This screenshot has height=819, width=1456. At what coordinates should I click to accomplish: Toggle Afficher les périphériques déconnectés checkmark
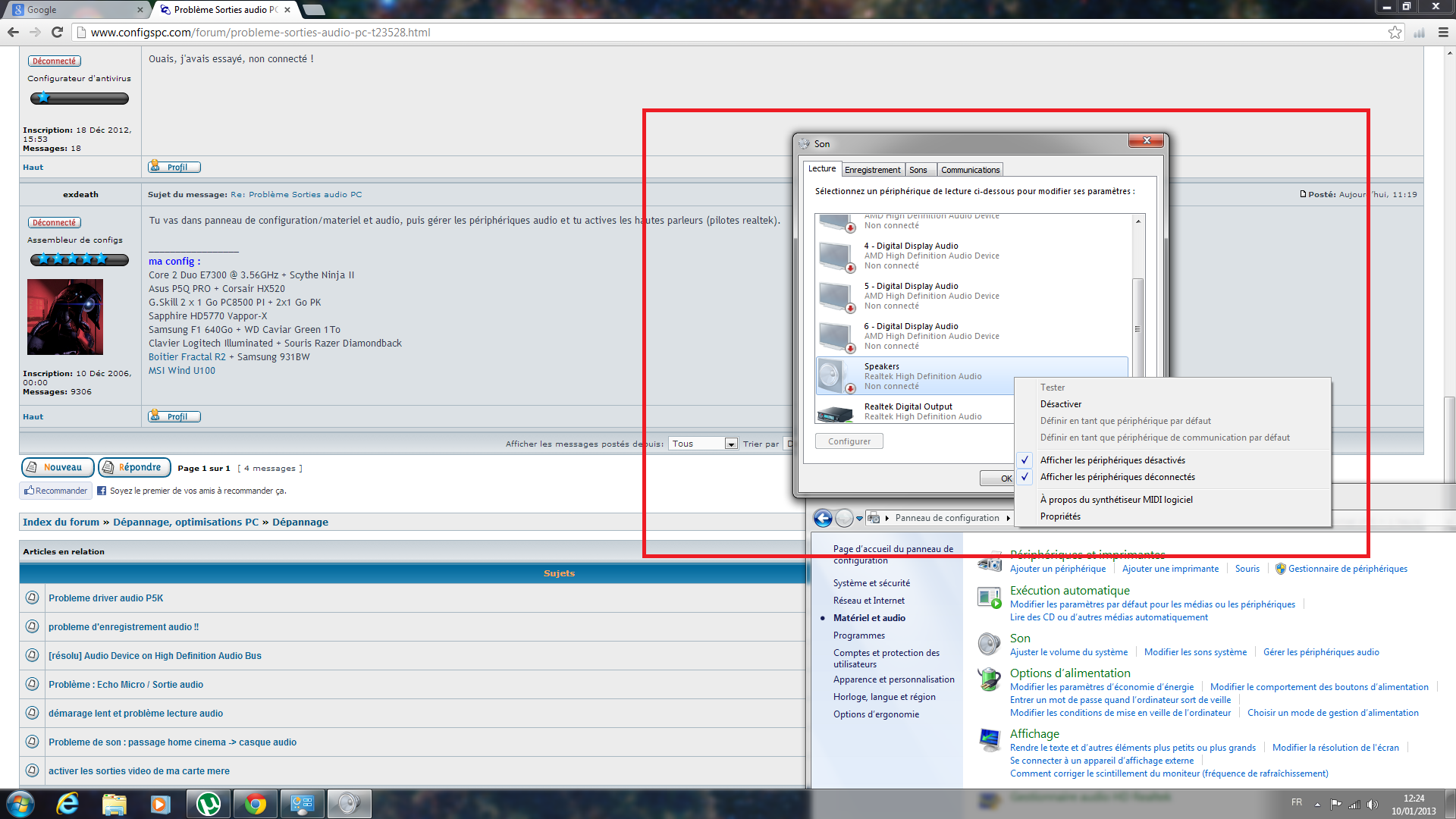click(x=1116, y=477)
